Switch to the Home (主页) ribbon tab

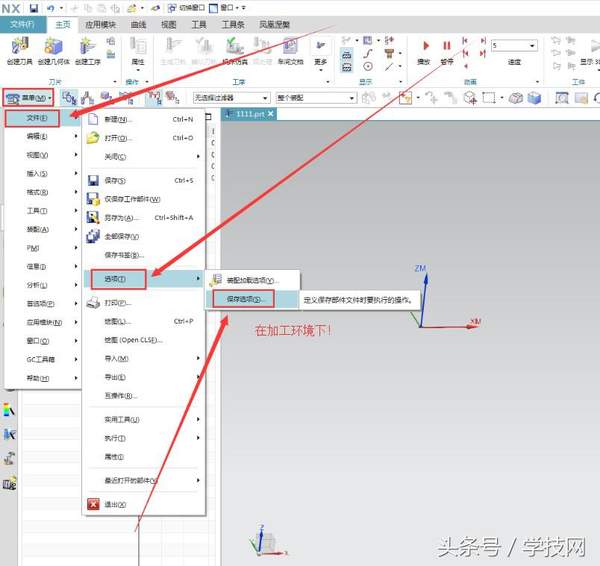point(63,24)
